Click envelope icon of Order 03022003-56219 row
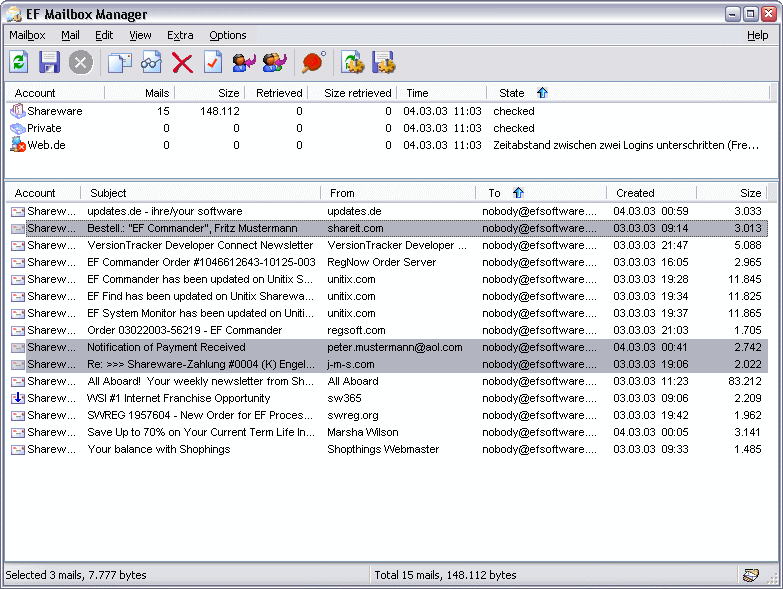This screenshot has height=589, width=783. point(17,330)
